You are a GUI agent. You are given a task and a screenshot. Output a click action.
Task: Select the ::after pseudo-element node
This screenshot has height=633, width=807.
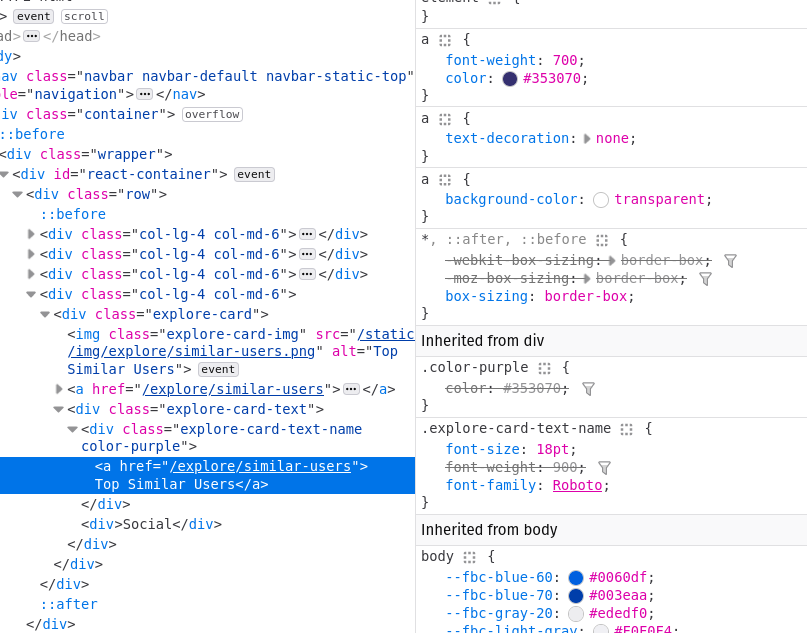[x=69, y=604]
